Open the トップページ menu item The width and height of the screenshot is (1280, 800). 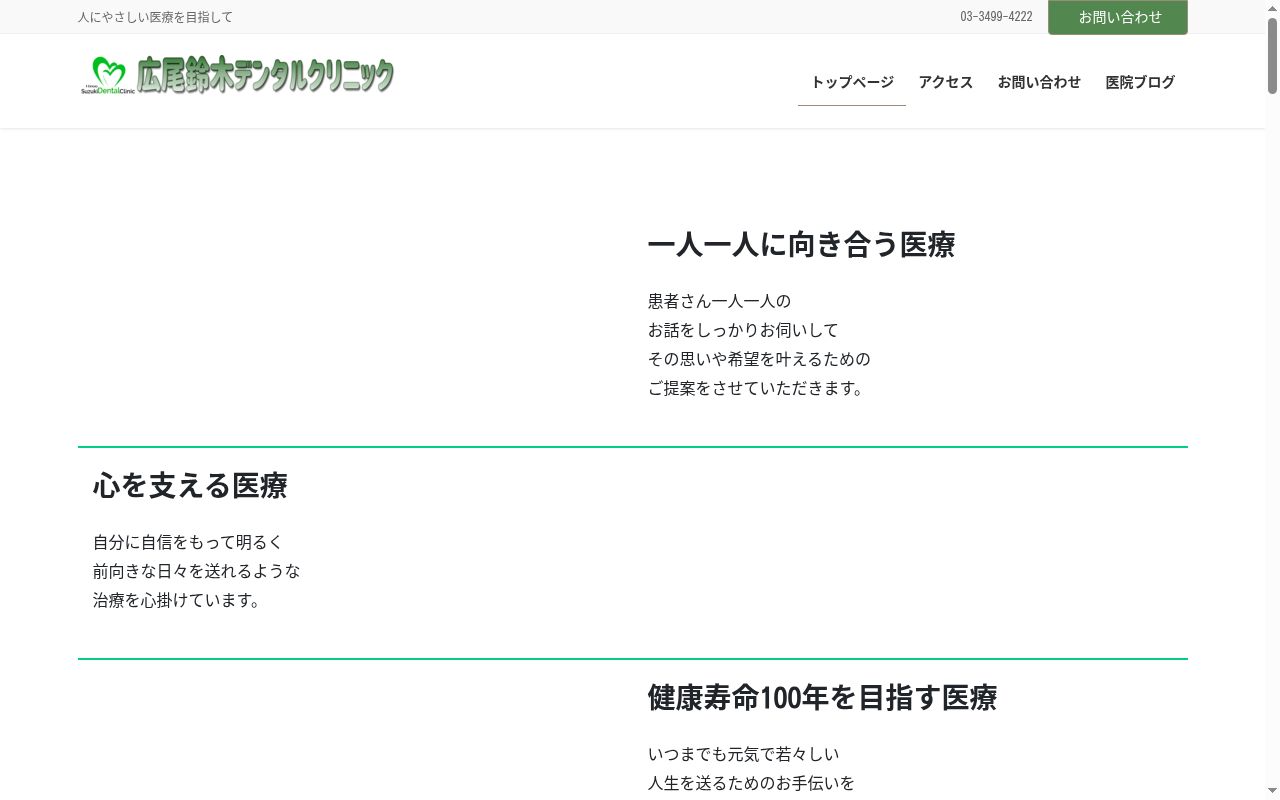(852, 82)
